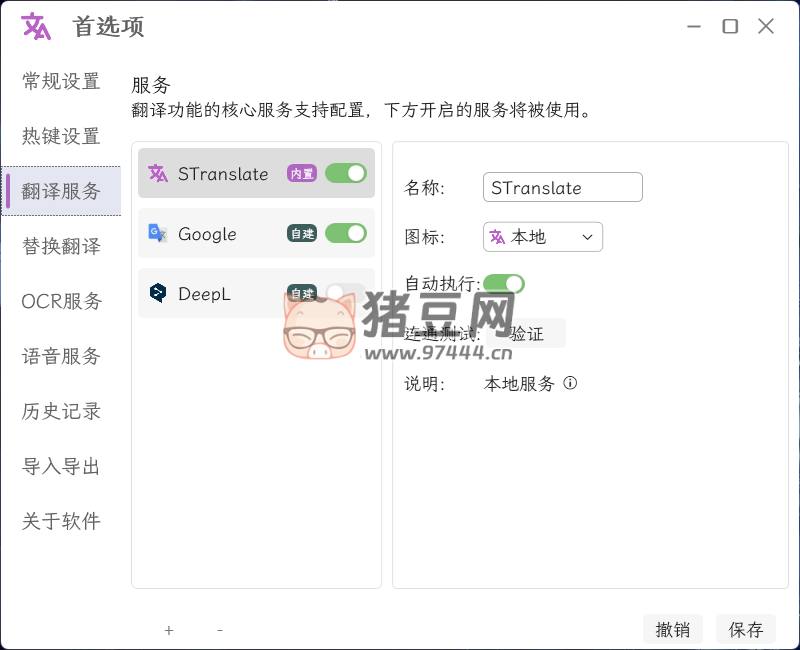Switch to the OCR服务 tab

tap(61, 301)
